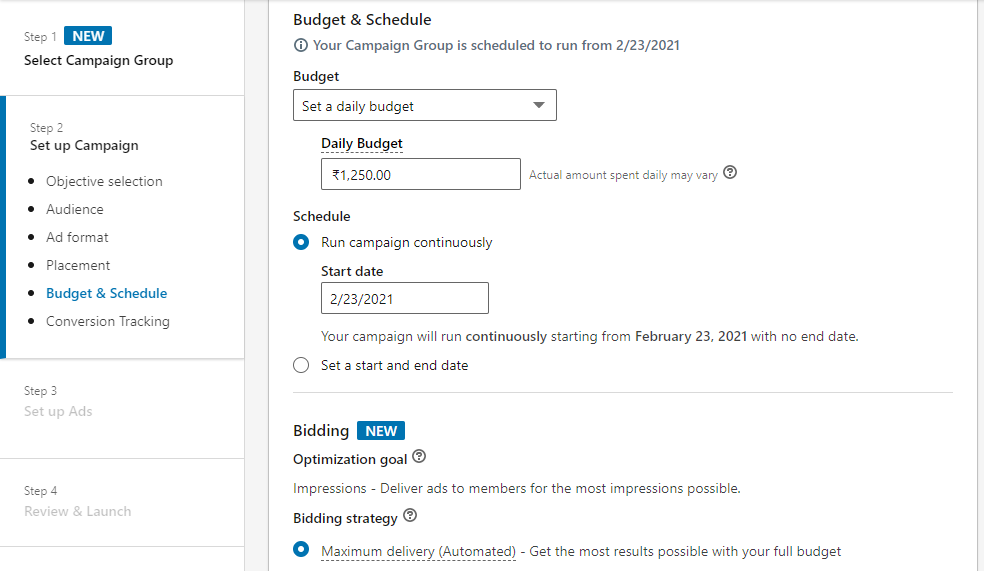Open Conversion Tracking section
Image resolution: width=984 pixels, height=571 pixels.
pyautogui.click(x=108, y=321)
